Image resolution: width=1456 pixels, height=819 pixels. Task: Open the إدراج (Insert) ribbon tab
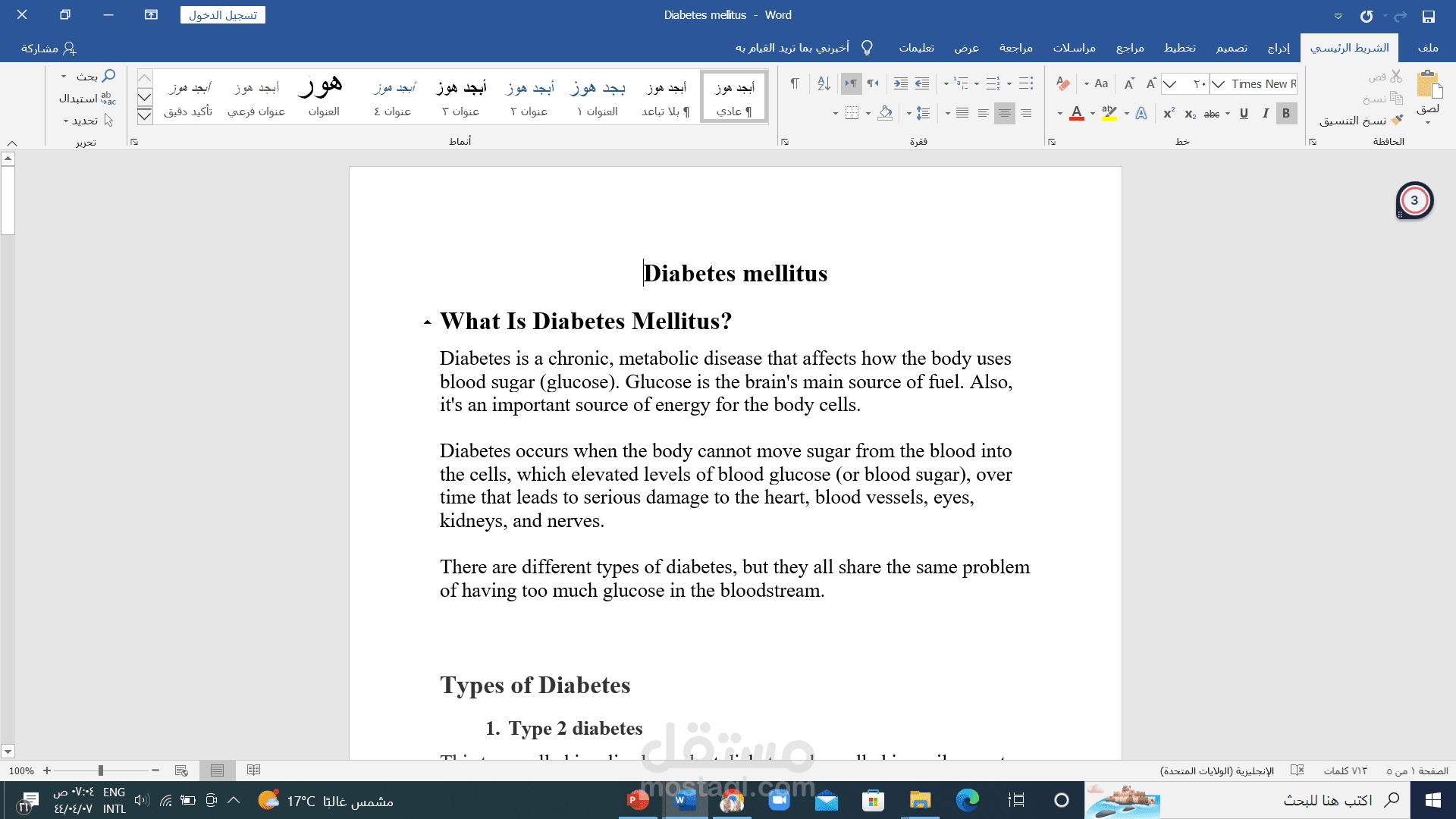pyautogui.click(x=1279, y=48)
